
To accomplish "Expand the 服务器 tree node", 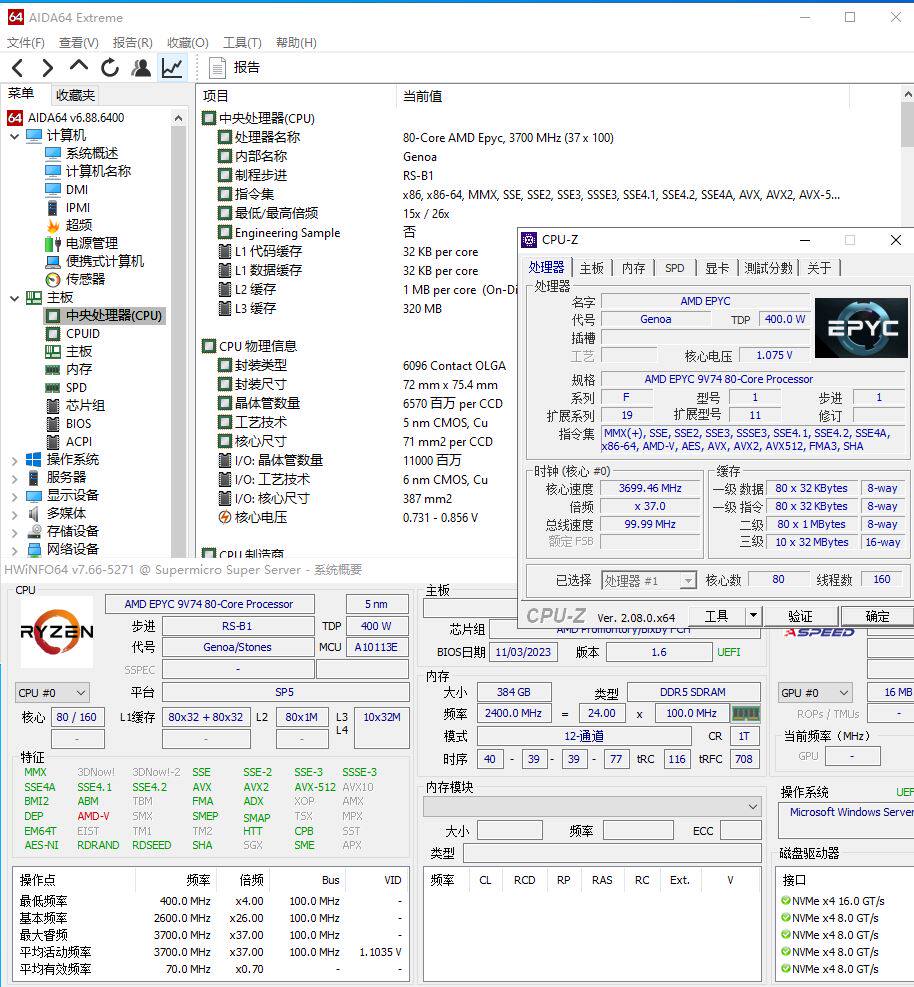I will (x=14, y=478).
